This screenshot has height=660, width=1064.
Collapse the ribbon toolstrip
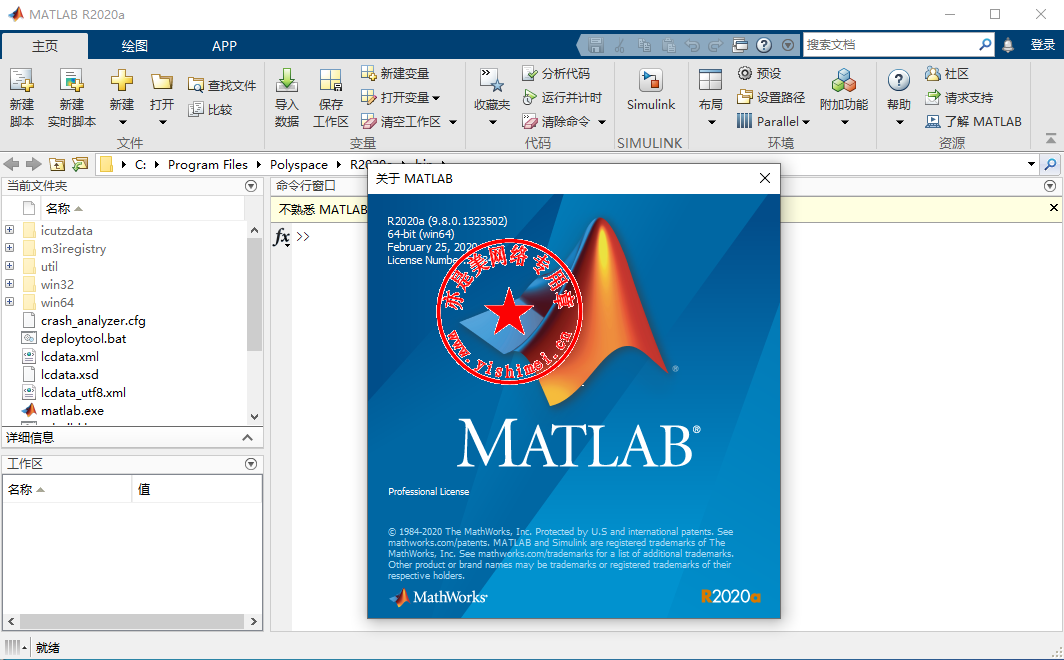1051,138
